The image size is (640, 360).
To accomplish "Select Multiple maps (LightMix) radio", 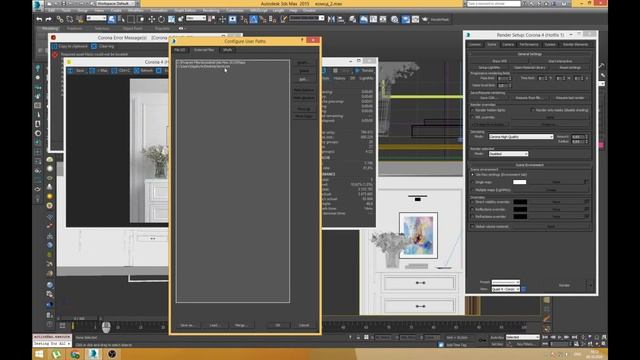I will point(473,190).
